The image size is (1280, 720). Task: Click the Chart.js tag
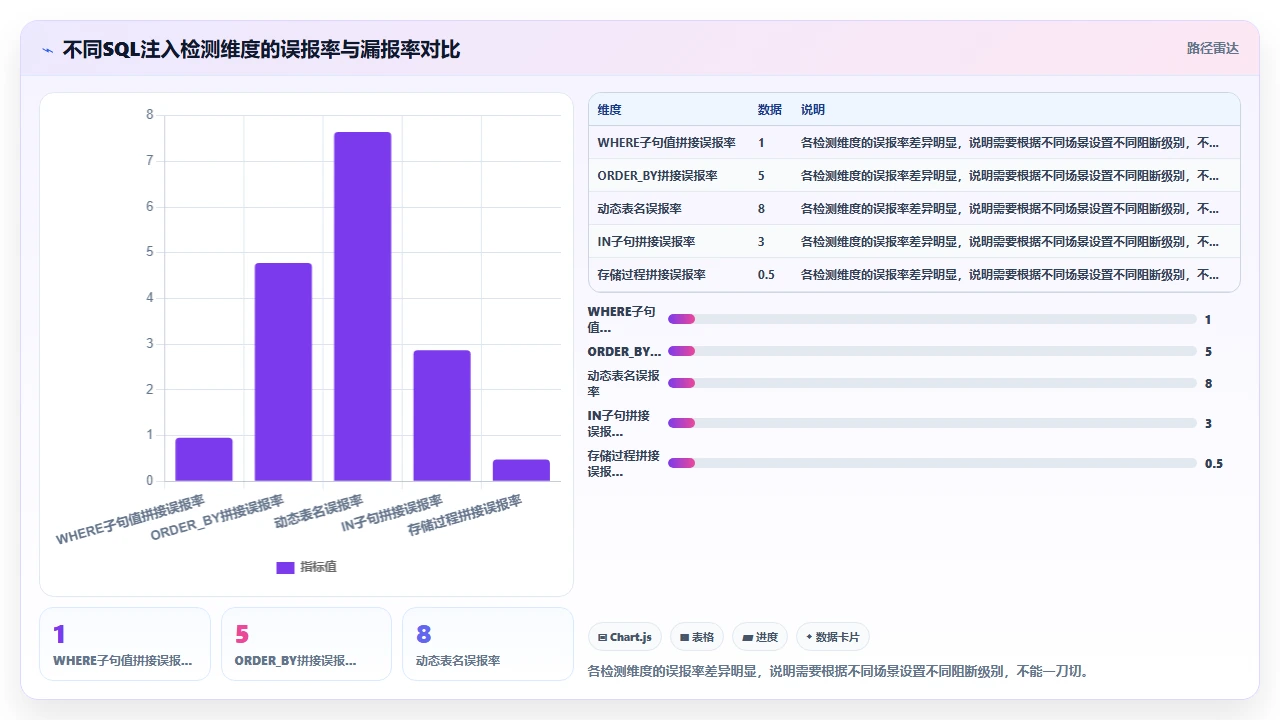[x=625, y=637]
